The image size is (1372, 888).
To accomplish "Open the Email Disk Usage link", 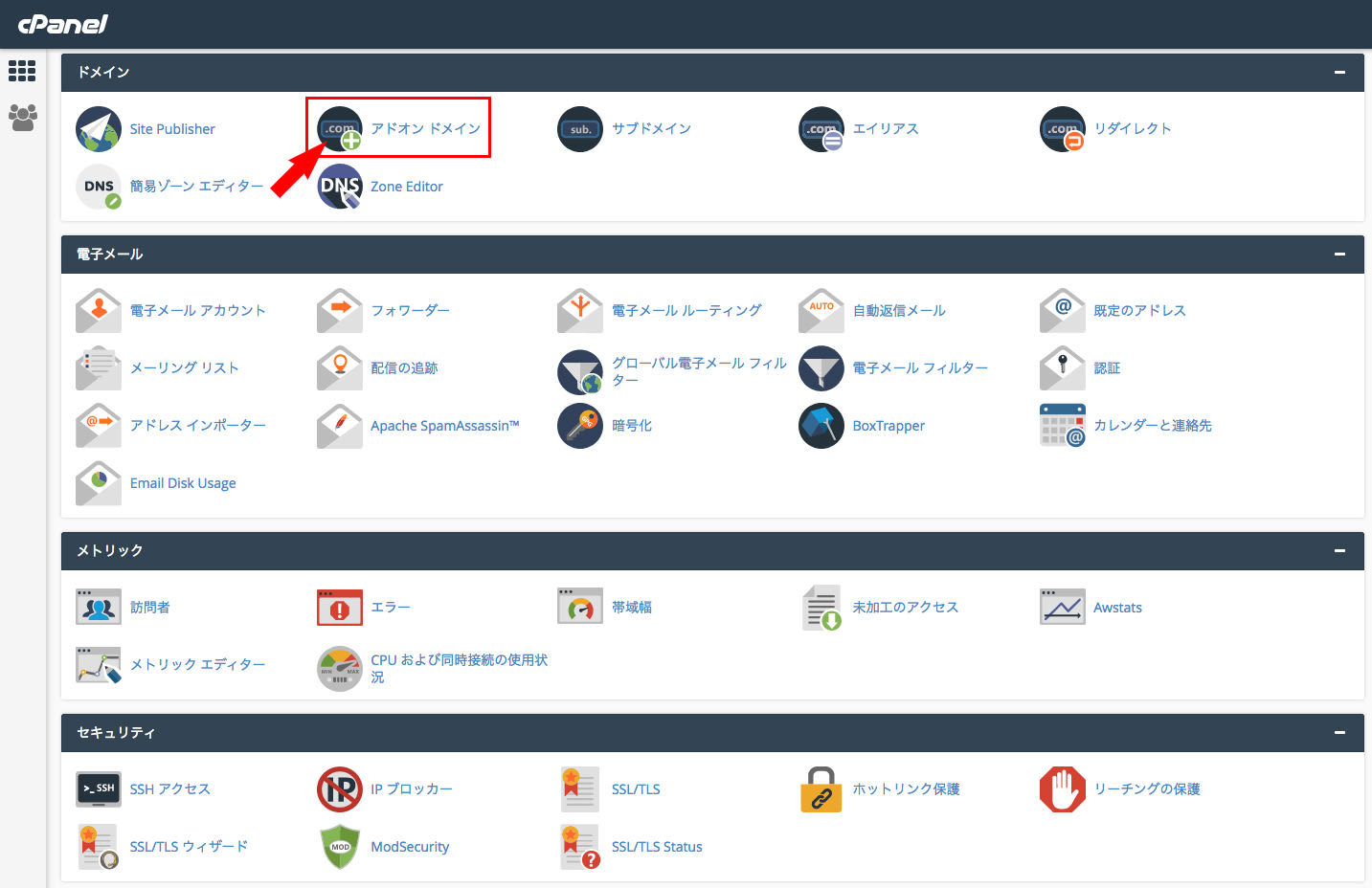I will click(183, 483).
